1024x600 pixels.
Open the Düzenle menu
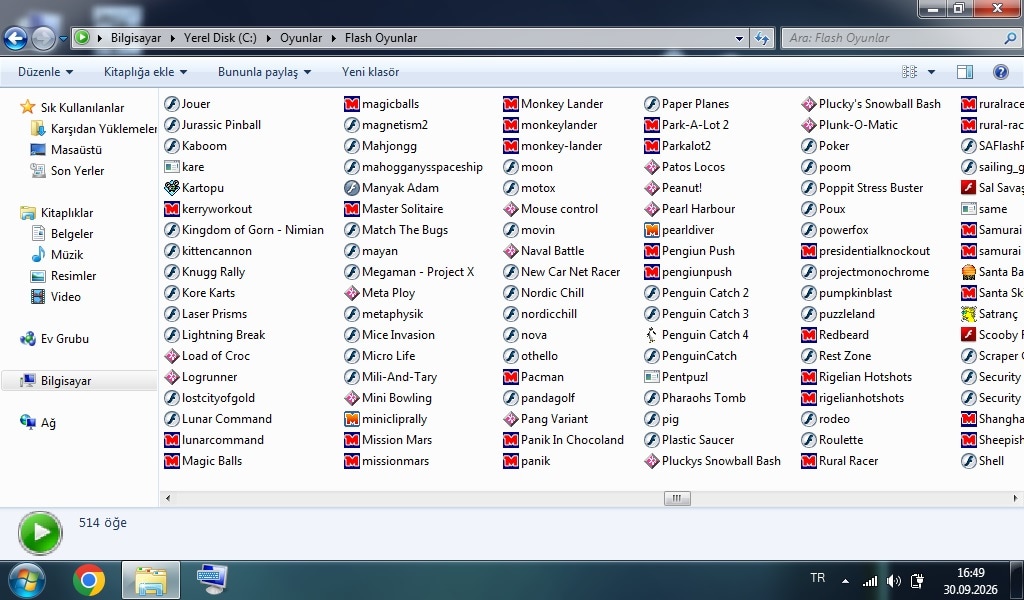[x=45, y=72]
